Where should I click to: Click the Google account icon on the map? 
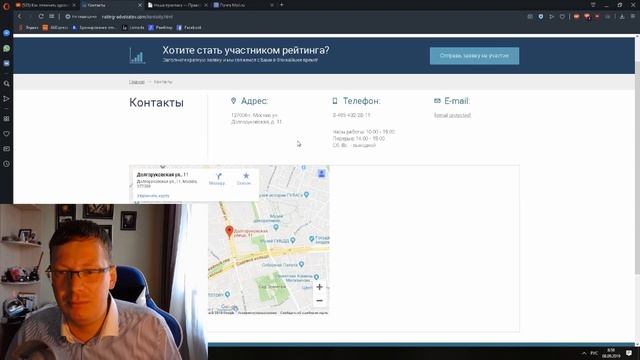pos(322,174)
